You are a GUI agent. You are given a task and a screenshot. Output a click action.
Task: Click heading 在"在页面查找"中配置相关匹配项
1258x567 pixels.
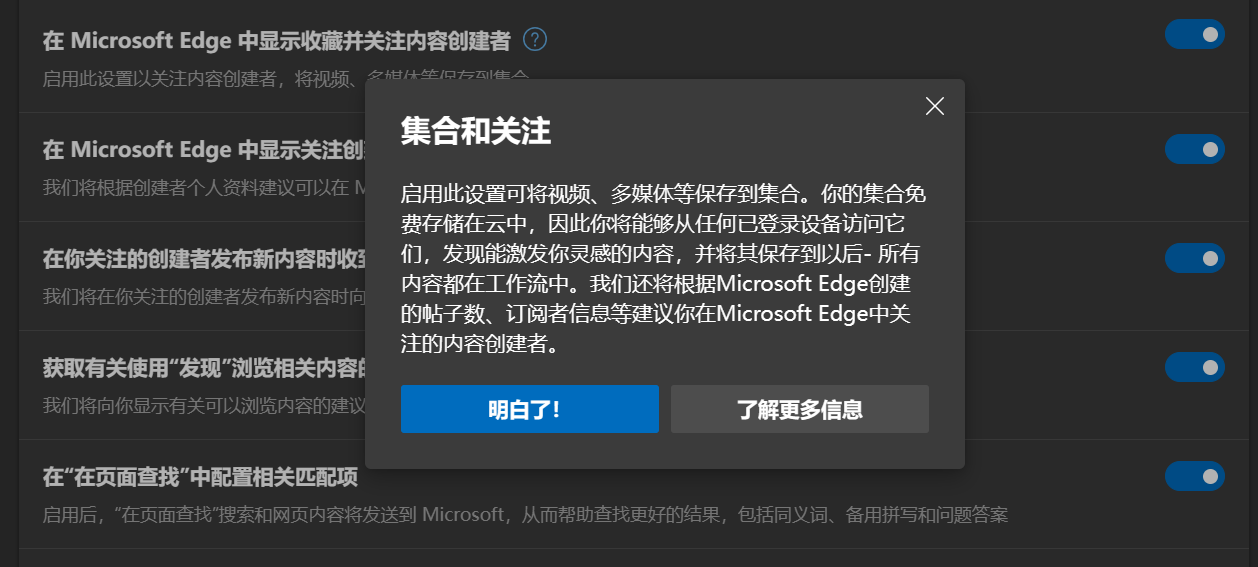(200, 477)
